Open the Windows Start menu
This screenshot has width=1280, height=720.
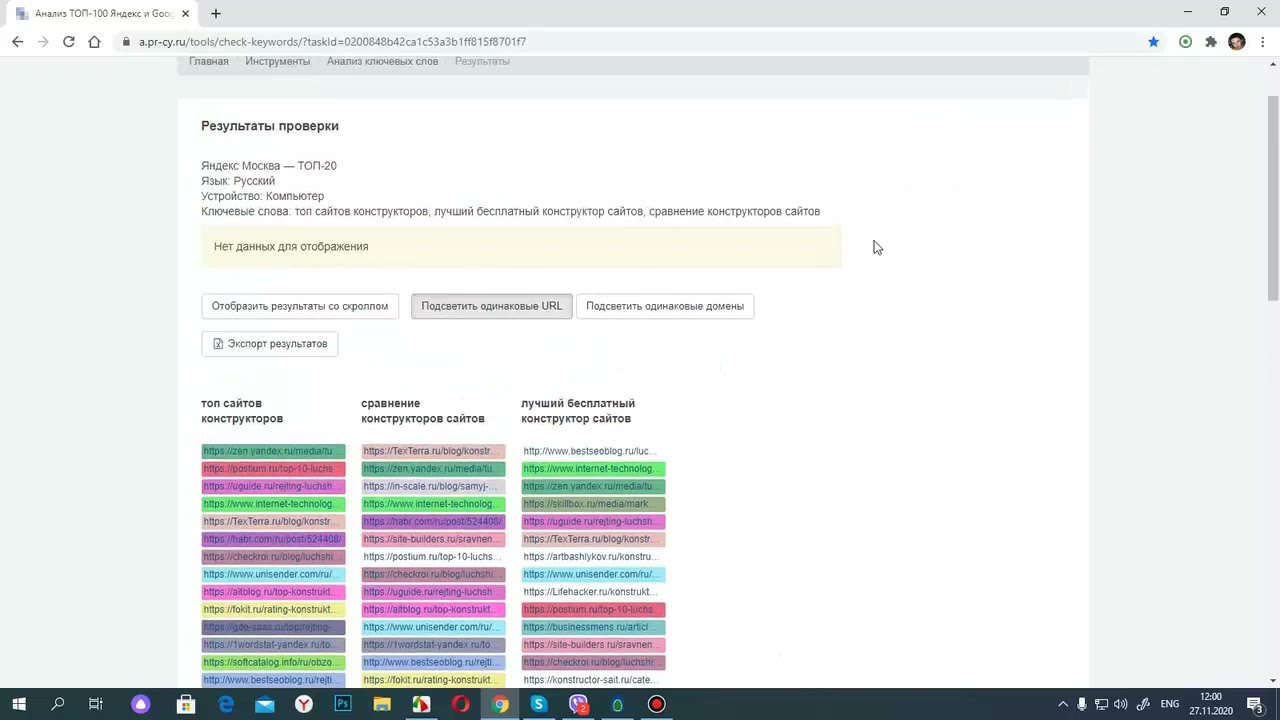pos(18,704)
